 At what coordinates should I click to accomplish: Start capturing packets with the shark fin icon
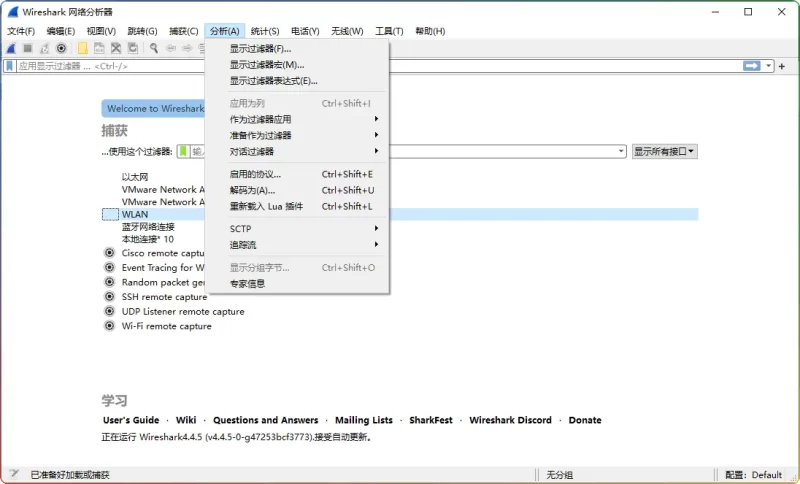coord(11,48)
